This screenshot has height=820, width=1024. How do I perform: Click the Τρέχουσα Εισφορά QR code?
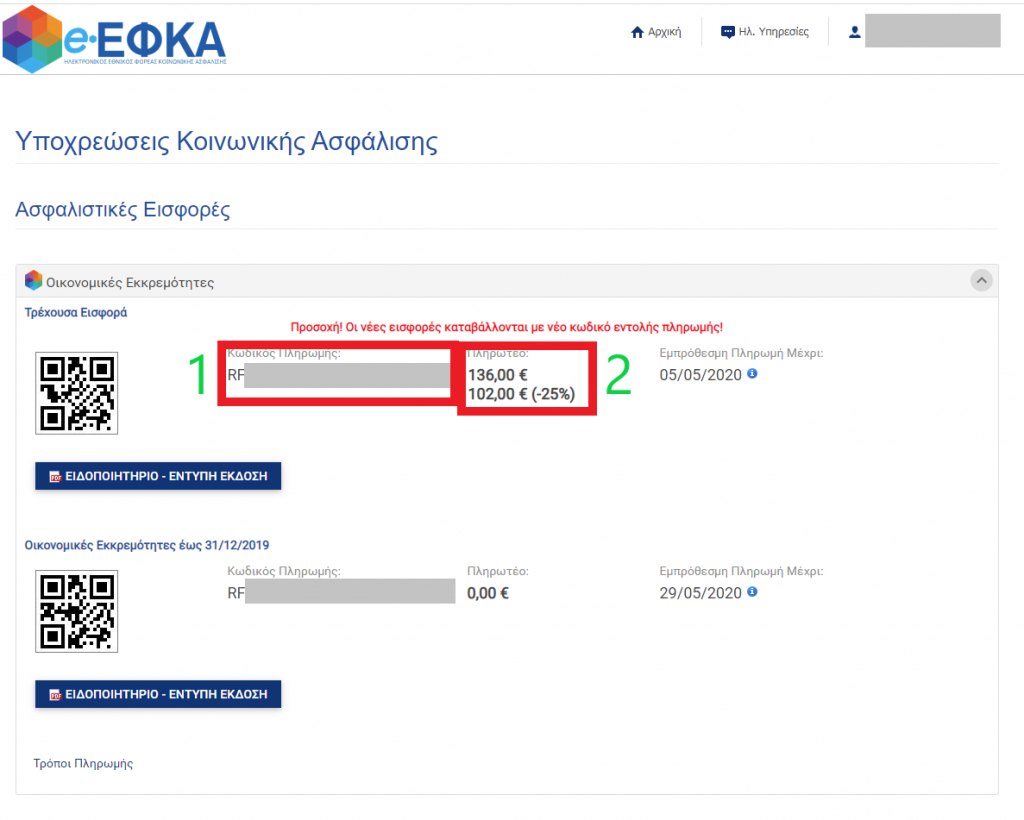pos(76,393)
